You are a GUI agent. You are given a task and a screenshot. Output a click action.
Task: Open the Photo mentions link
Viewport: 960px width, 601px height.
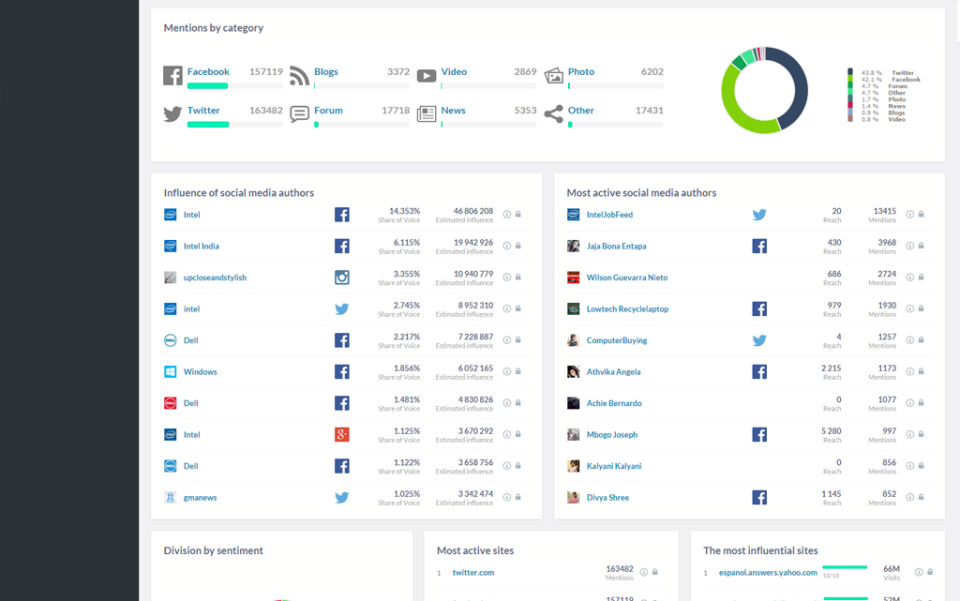point(581,72)
